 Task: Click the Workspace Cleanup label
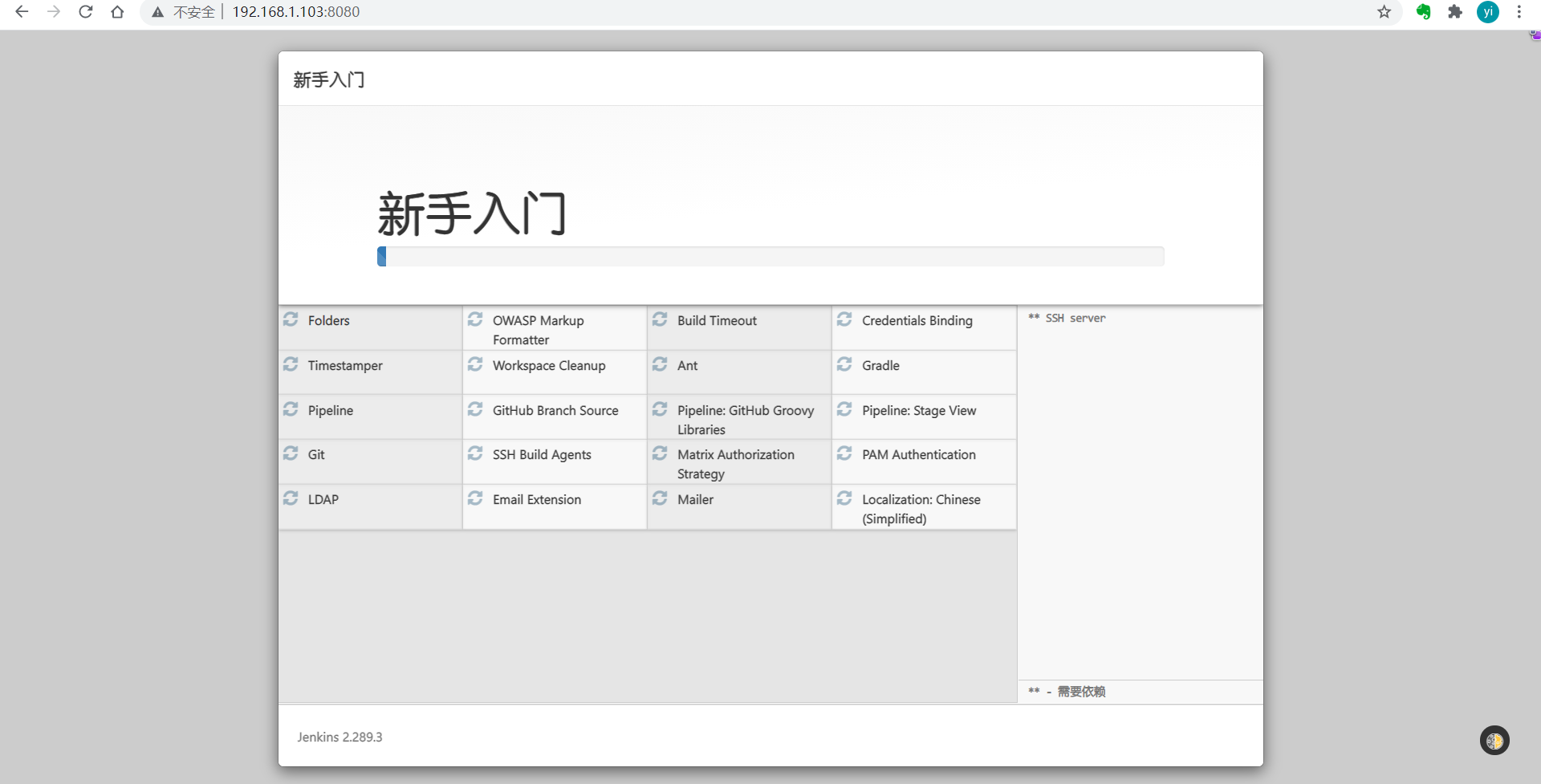click(x=549, y=366)
